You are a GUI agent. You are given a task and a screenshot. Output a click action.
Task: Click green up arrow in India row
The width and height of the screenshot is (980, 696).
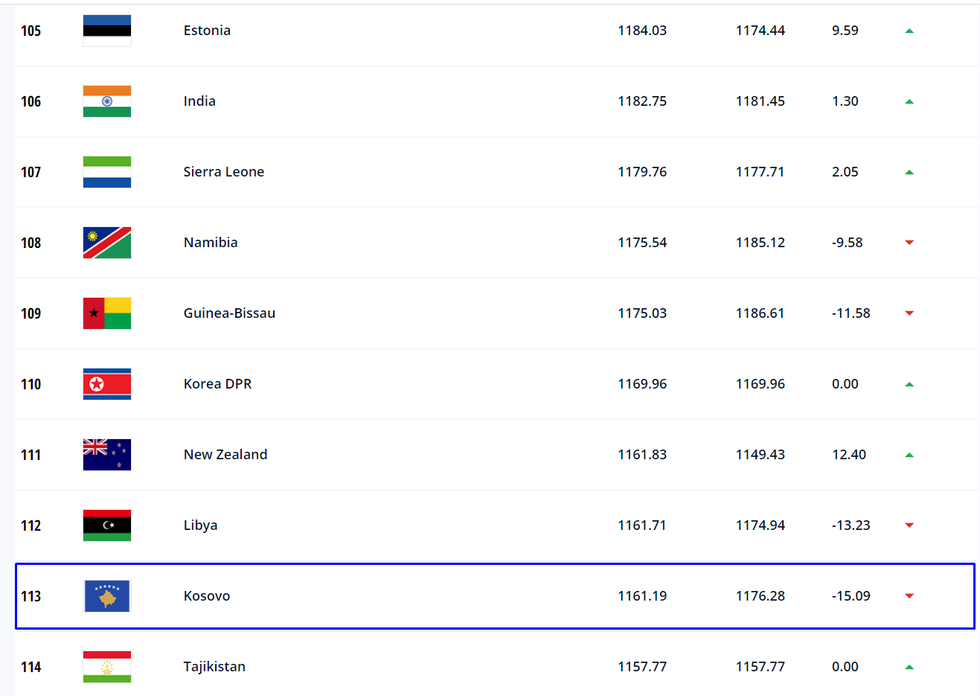909,101
